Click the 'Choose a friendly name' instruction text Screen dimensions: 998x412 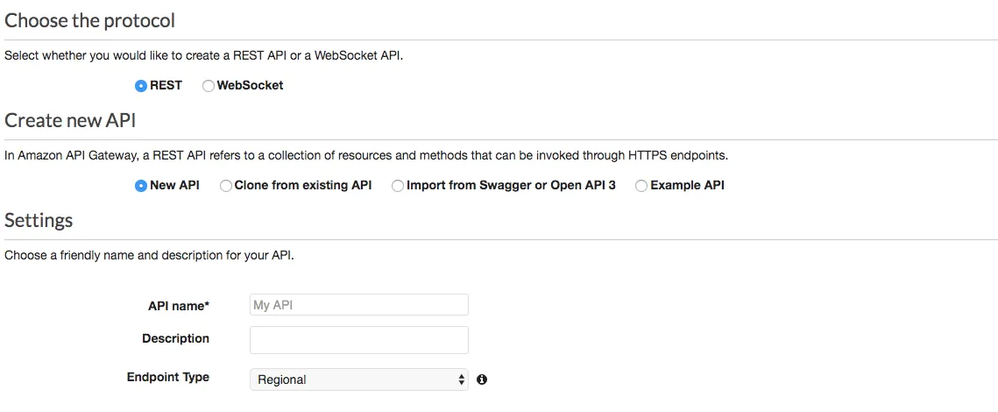[149, 255]
